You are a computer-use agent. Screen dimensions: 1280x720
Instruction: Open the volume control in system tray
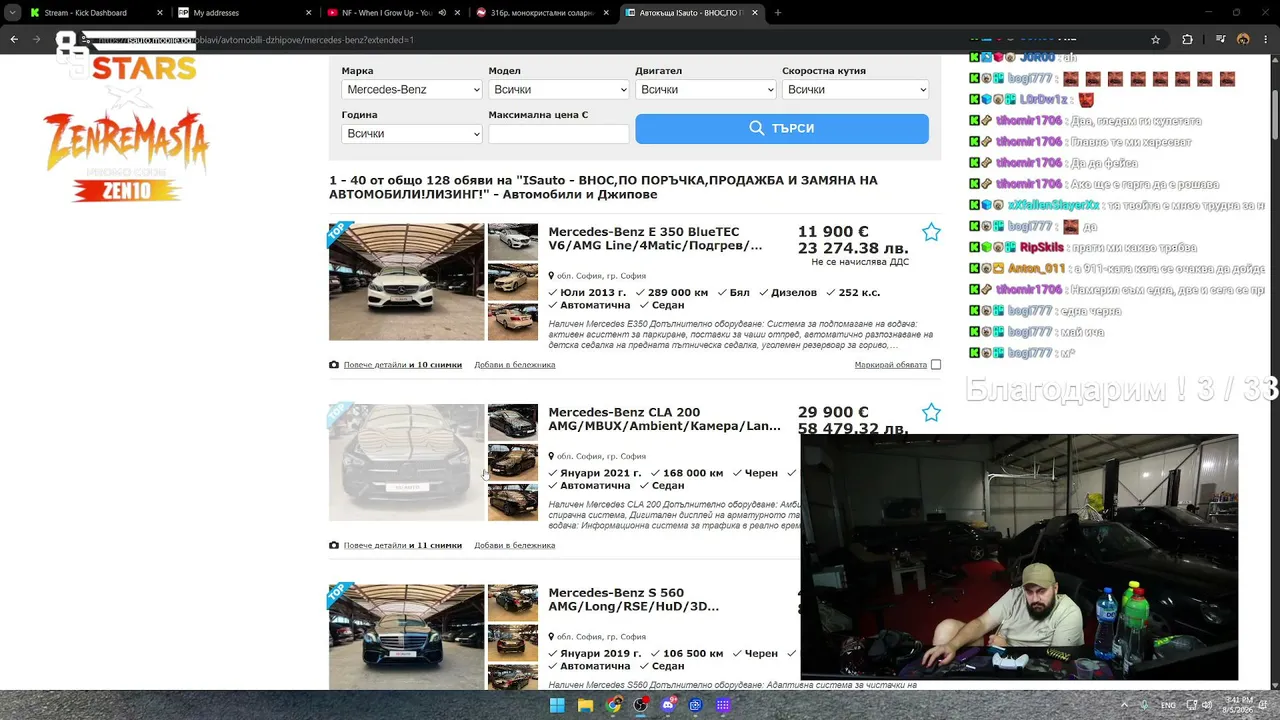[1208, 705]
